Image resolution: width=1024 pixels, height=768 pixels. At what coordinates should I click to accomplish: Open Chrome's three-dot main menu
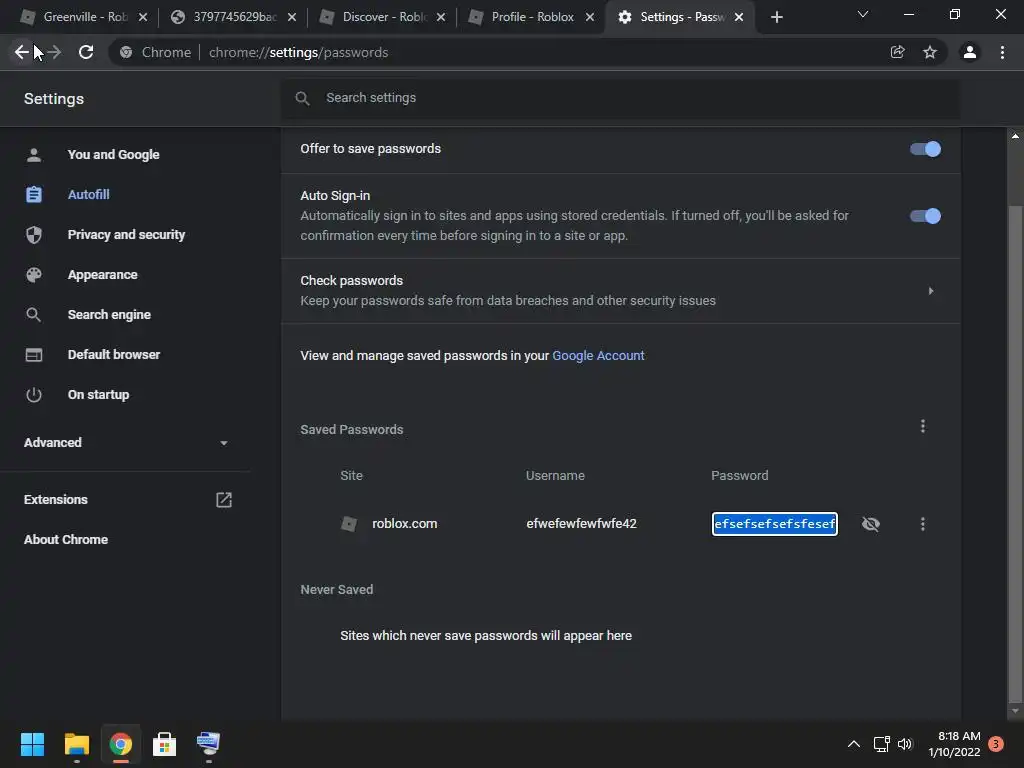1002,52
